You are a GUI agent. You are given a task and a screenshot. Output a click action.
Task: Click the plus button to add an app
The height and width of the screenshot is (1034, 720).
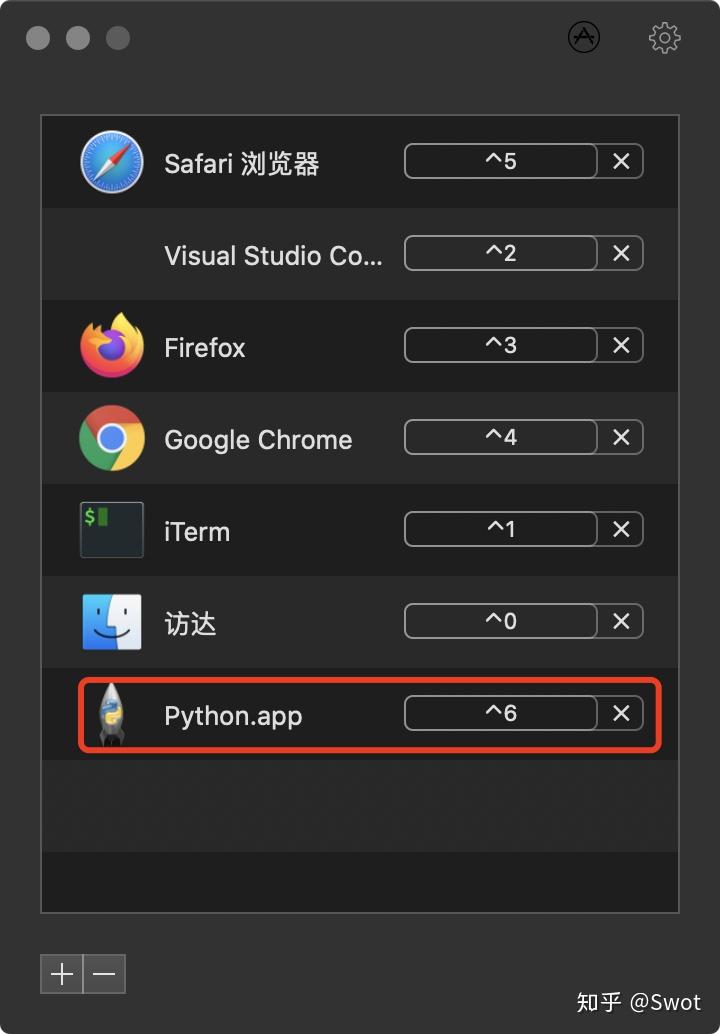[60, 974]
